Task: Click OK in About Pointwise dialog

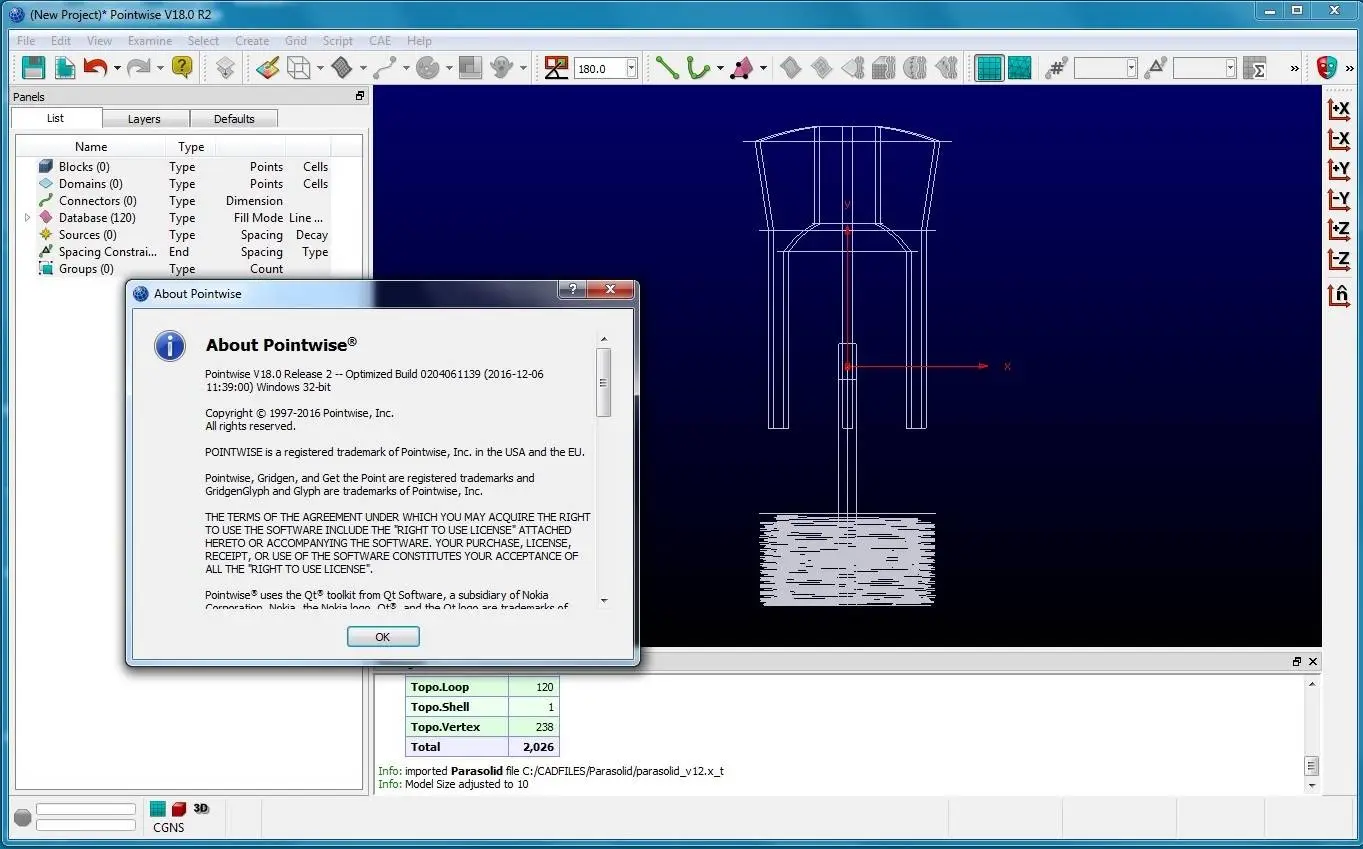Action: pyautogui.click(x=383, y=636)
